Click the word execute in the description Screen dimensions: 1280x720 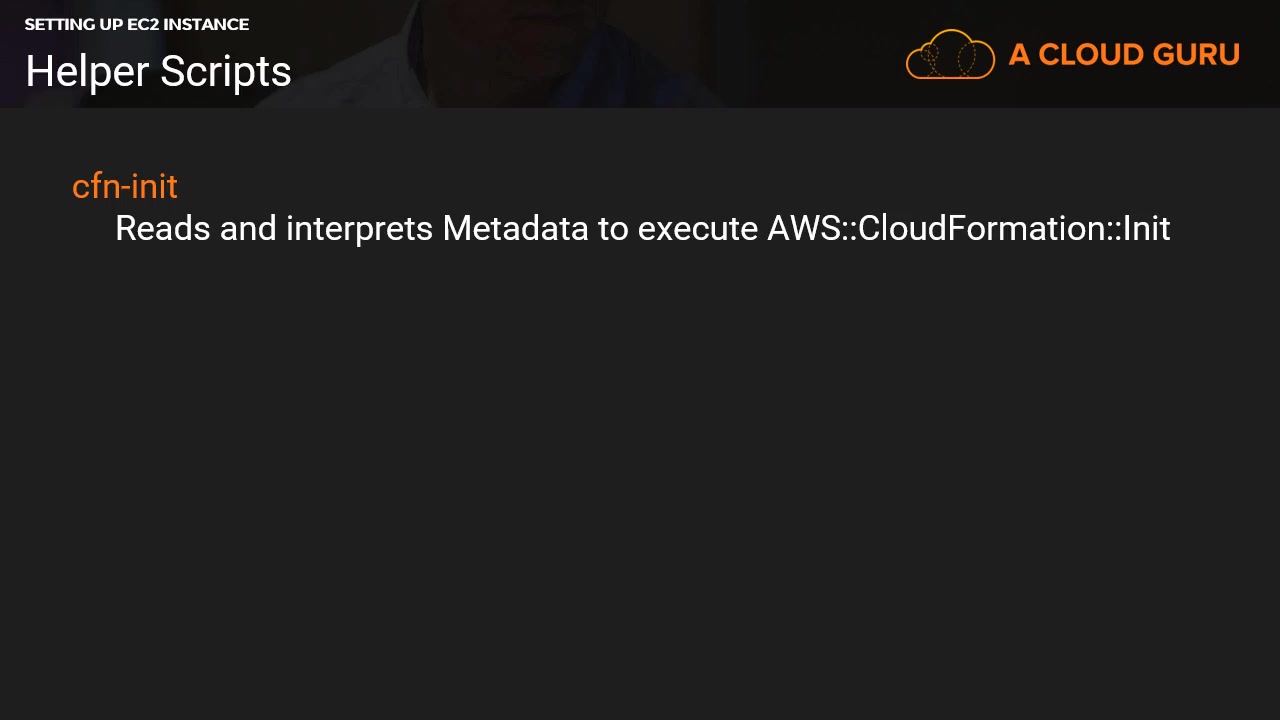698,229
